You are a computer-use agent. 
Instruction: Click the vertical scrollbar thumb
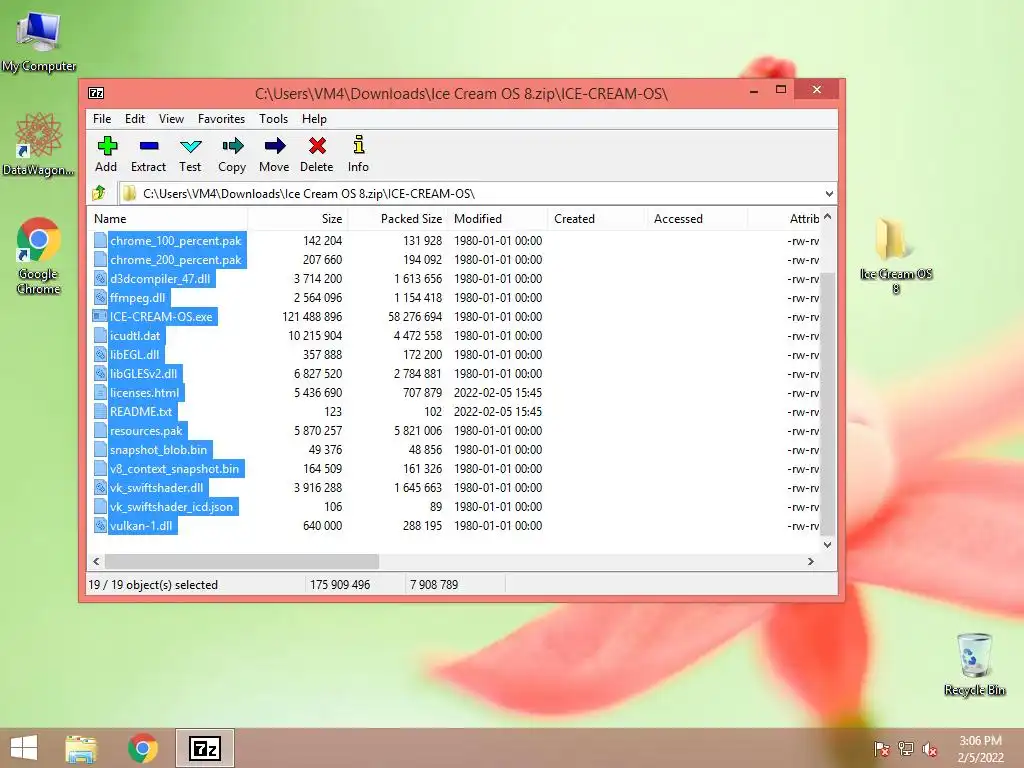(x=827, y=403)
